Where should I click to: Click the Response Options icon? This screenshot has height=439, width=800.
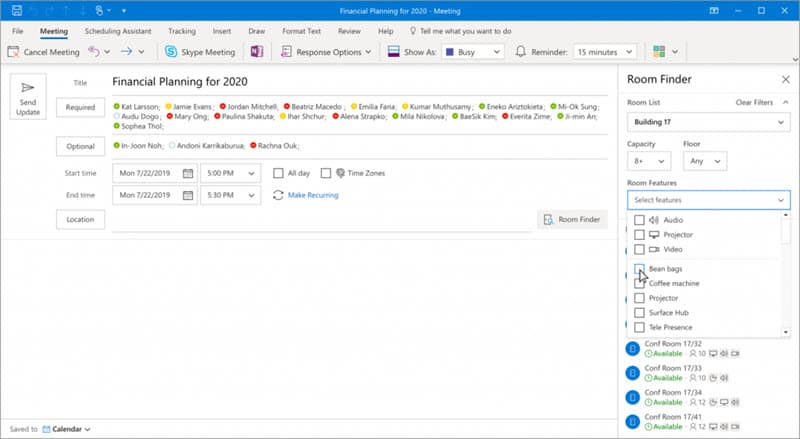[x=286, y=52]
